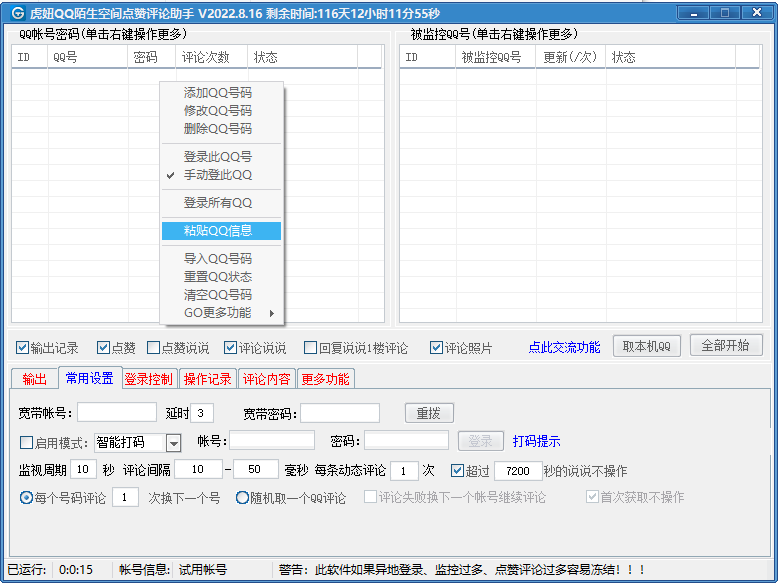Click running time 0:0:15 in status bar

75,570
